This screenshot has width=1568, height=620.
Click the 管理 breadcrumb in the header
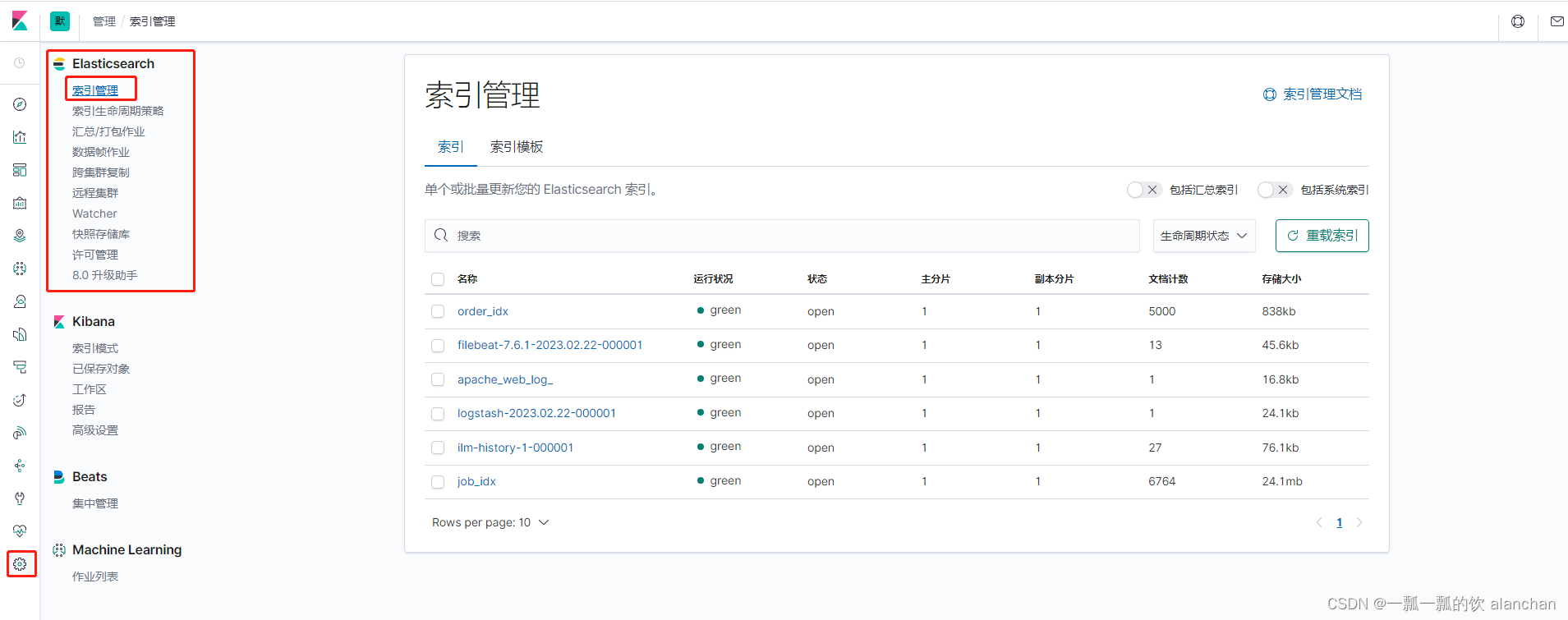(x=104, y=21)
